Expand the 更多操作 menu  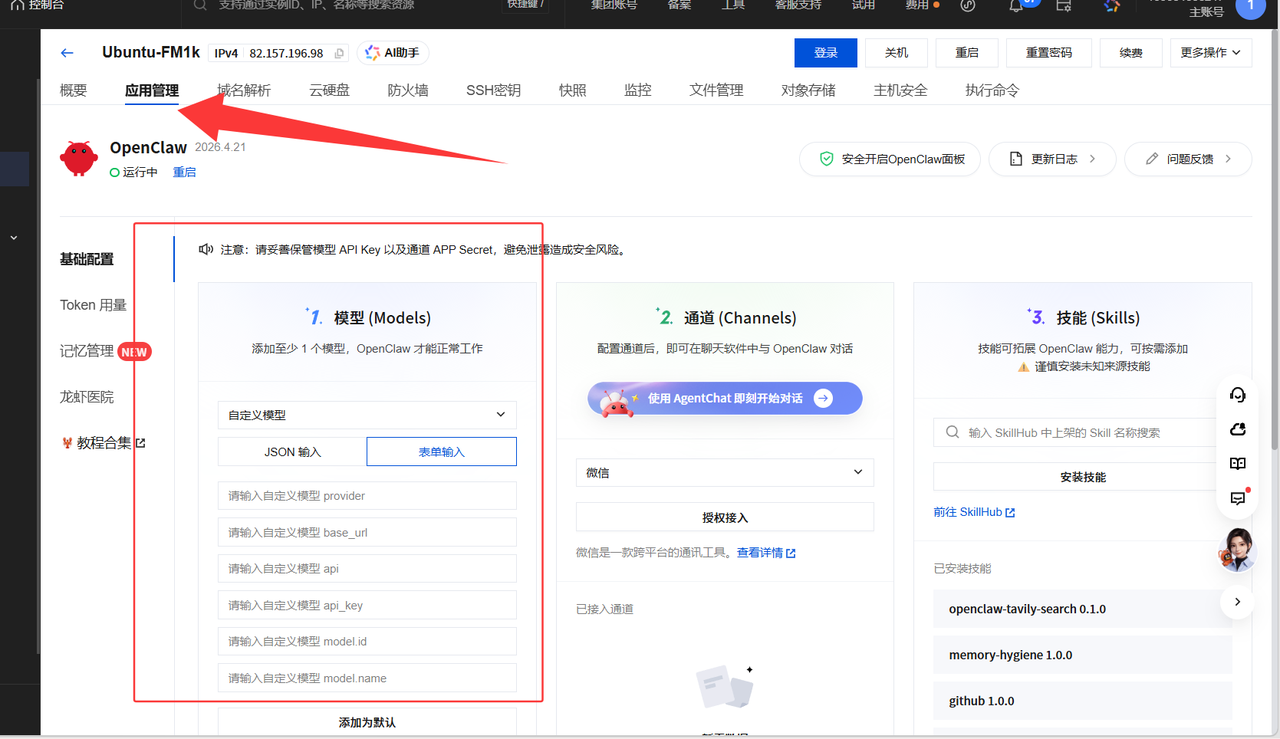click(1210, 53)
